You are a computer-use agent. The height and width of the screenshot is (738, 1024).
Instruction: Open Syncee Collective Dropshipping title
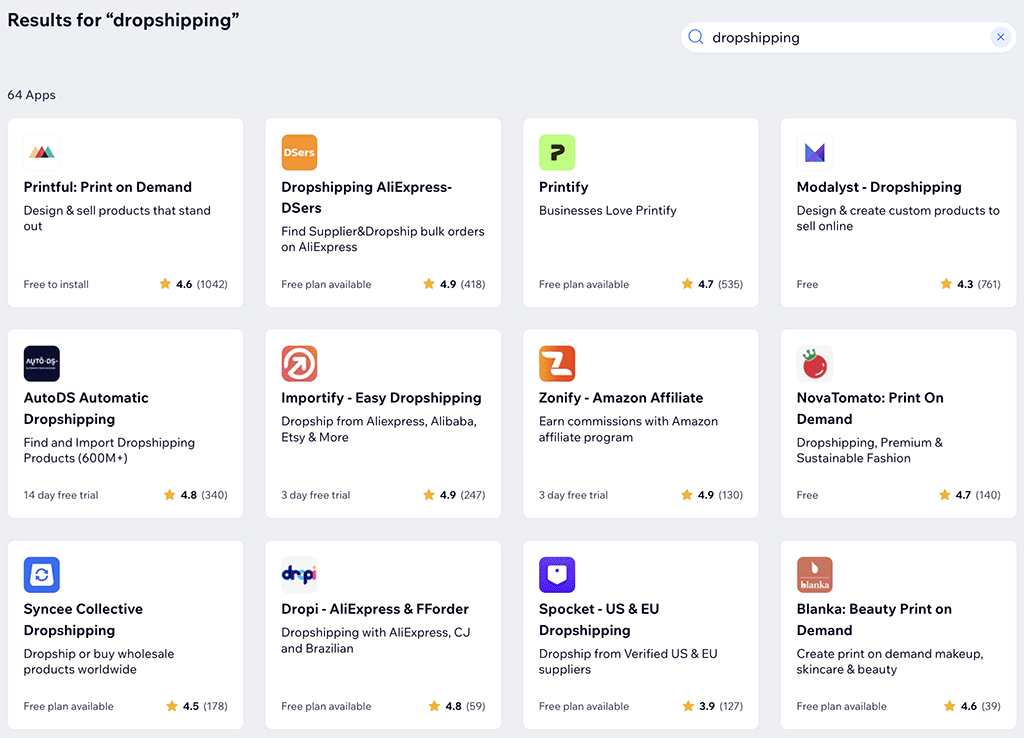(x=83, y=619)
